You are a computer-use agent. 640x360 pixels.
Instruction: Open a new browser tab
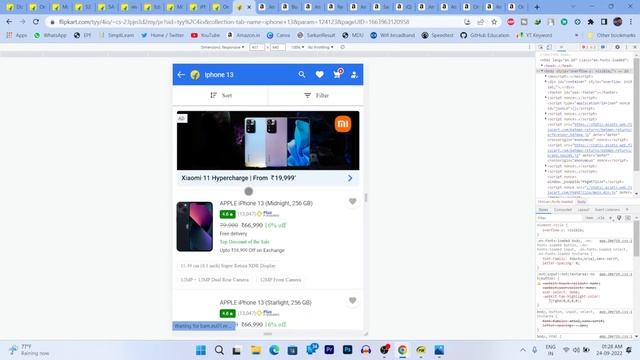tap(537, 7)
